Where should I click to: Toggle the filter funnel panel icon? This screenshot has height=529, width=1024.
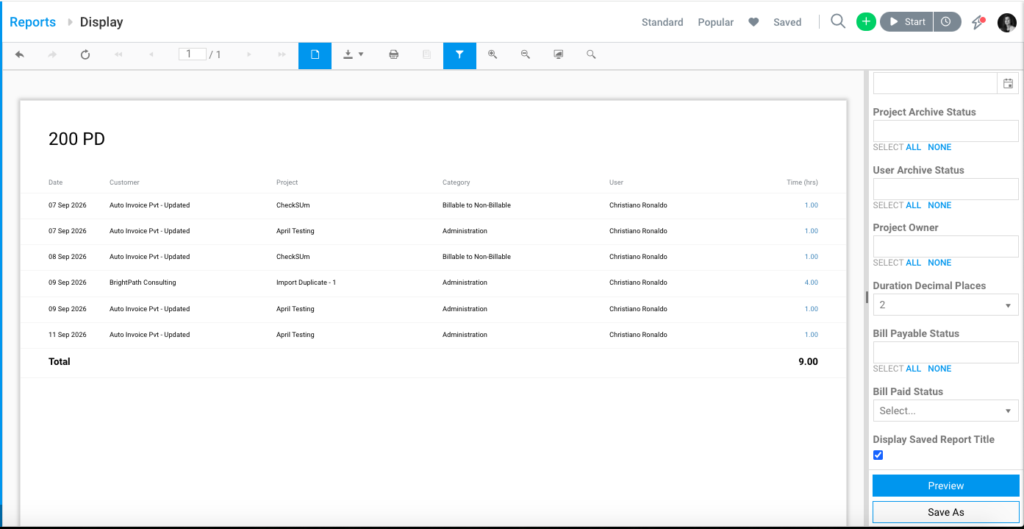coord(460,56)
